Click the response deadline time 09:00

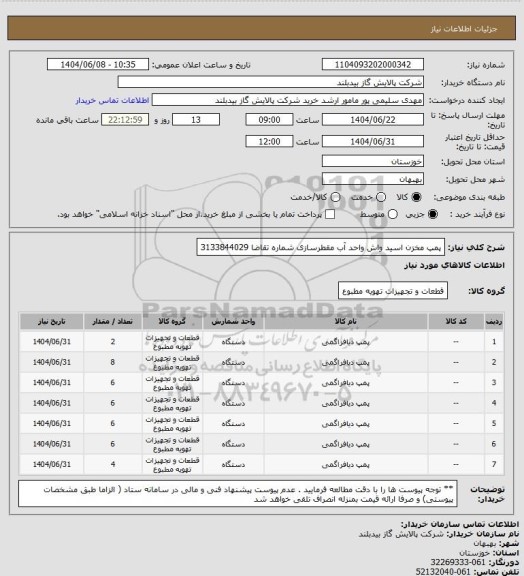click(x=269, y=120)
